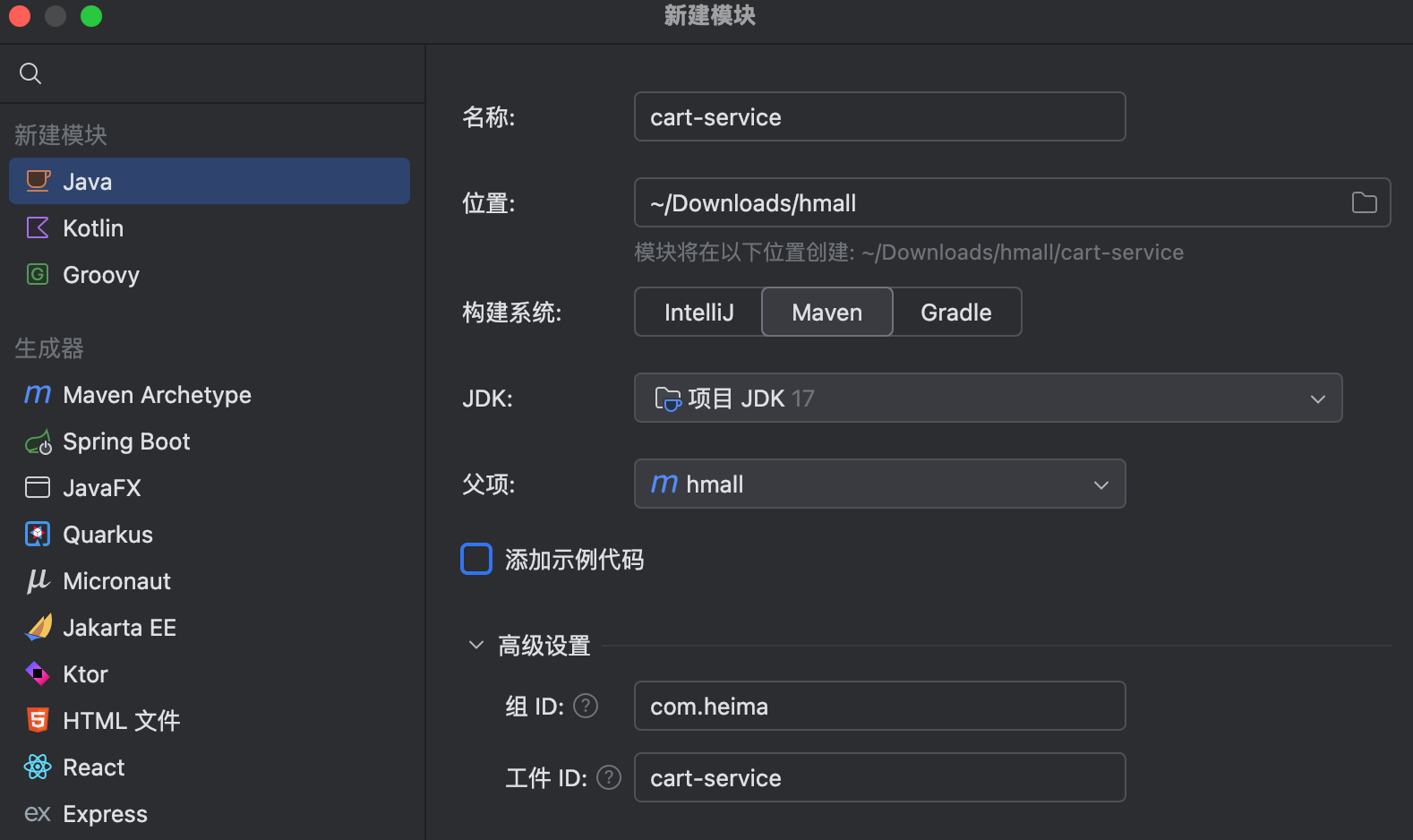The width and height of the screenshot is (1413, 840).
Task: Select Groovy module type
Action: click(210, 274)
